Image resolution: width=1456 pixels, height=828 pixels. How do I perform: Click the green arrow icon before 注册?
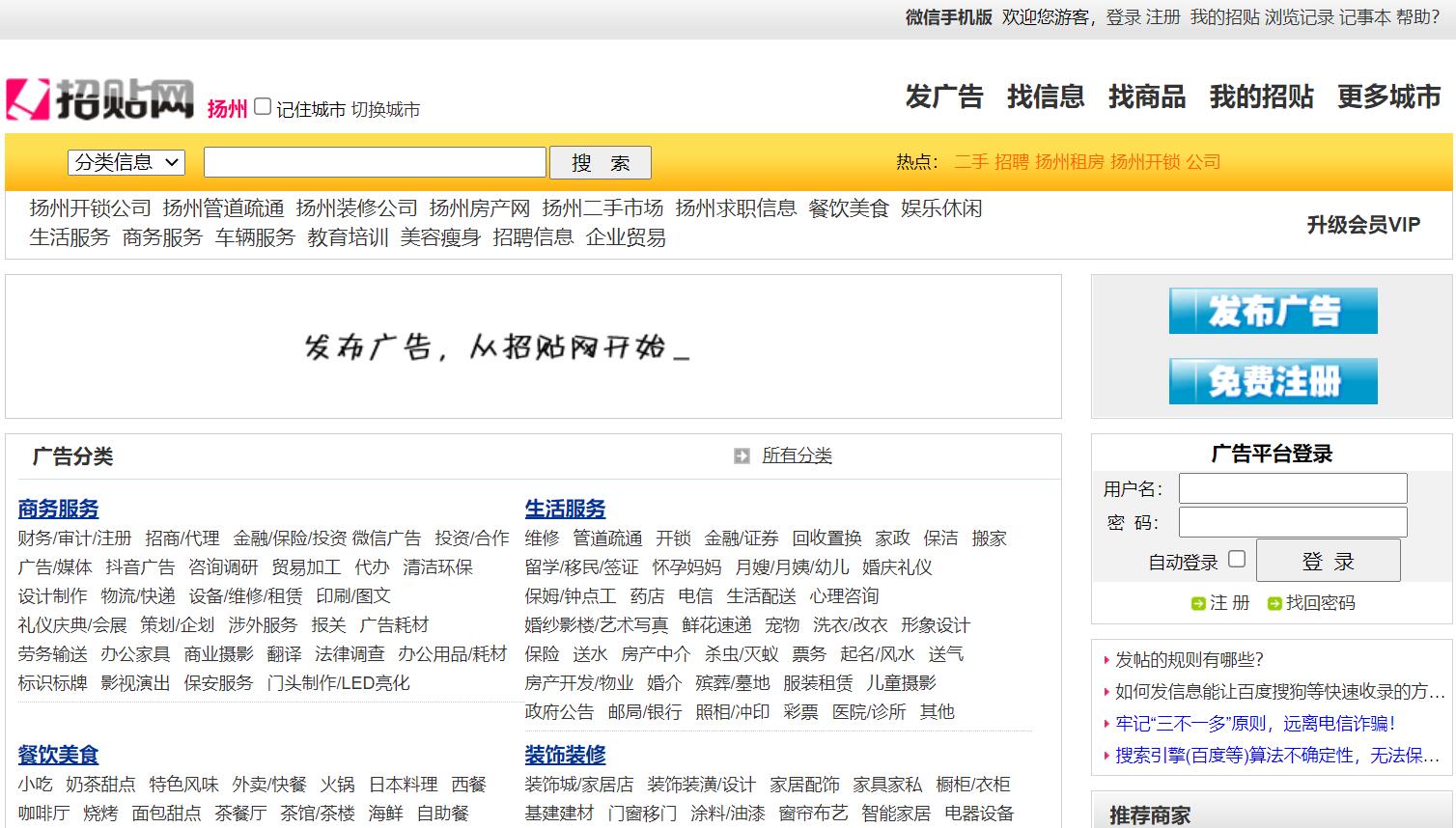[x=1198, y=603]
